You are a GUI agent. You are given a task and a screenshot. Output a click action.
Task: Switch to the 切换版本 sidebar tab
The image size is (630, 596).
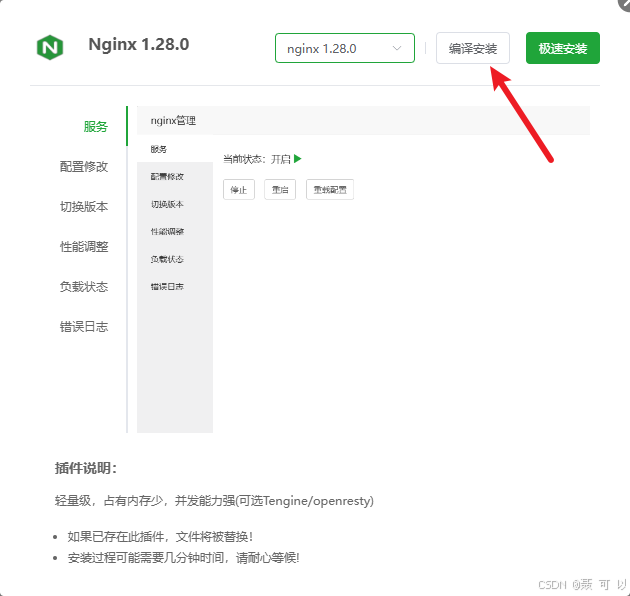84,207
